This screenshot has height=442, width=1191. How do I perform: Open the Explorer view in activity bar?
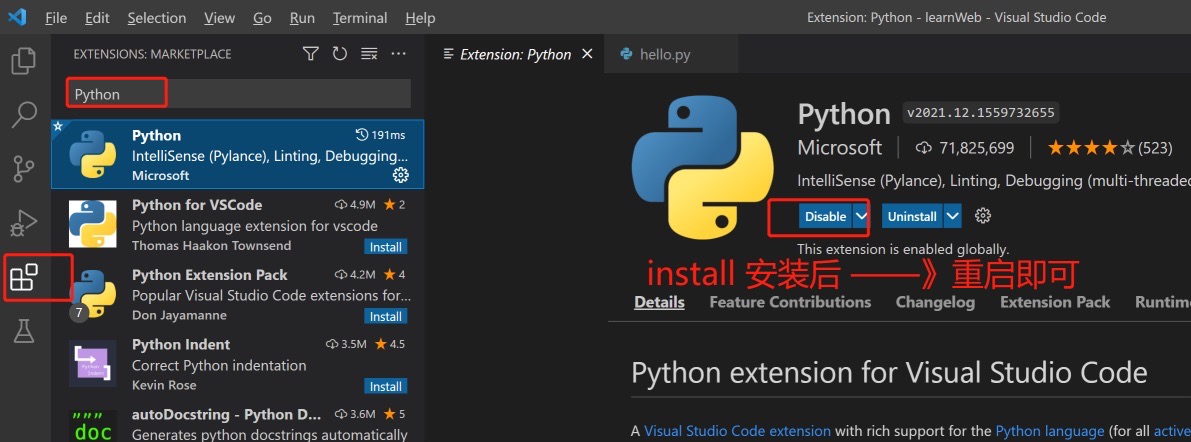(24, 61)
